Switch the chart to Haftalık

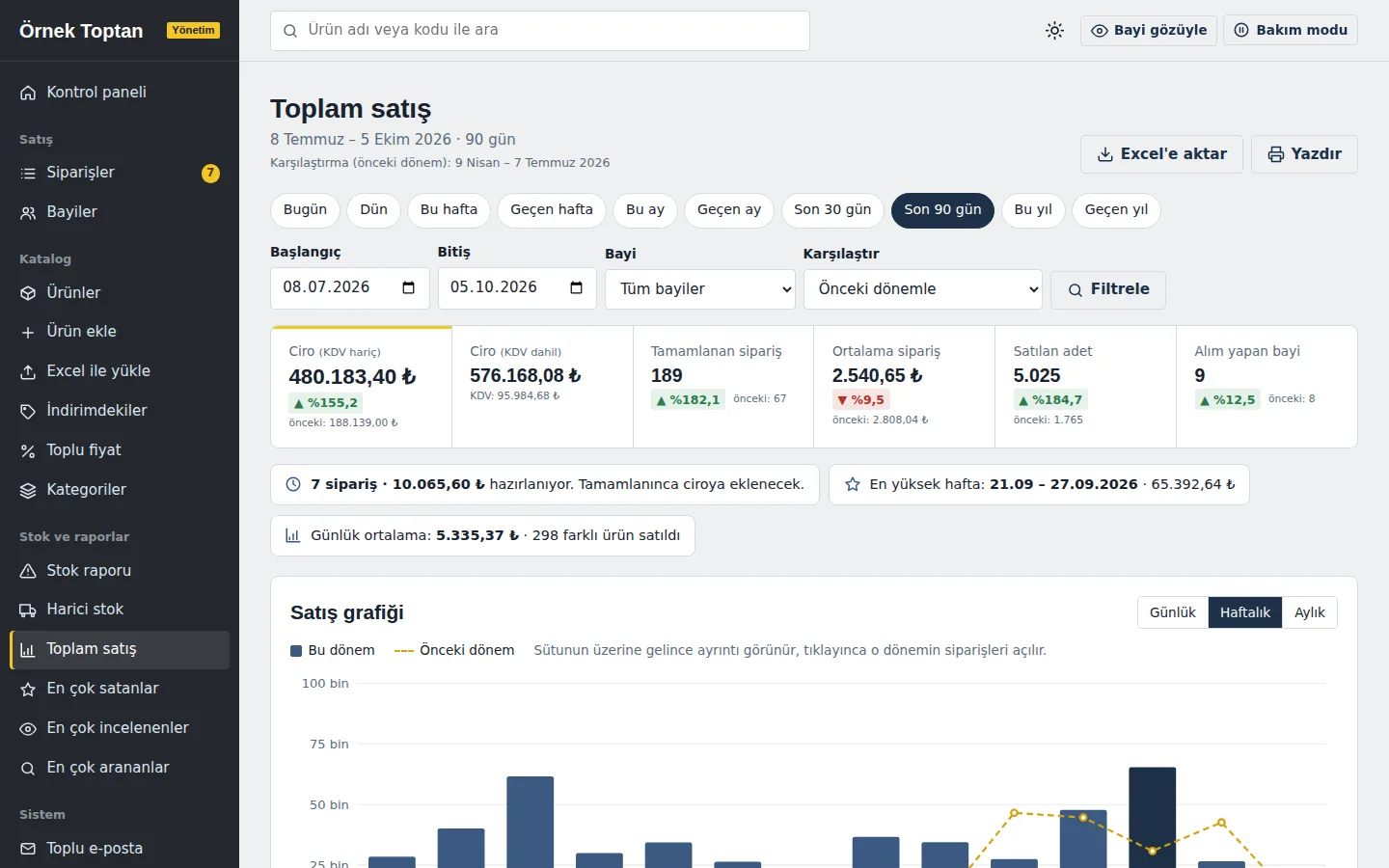tap(1245, 612)
